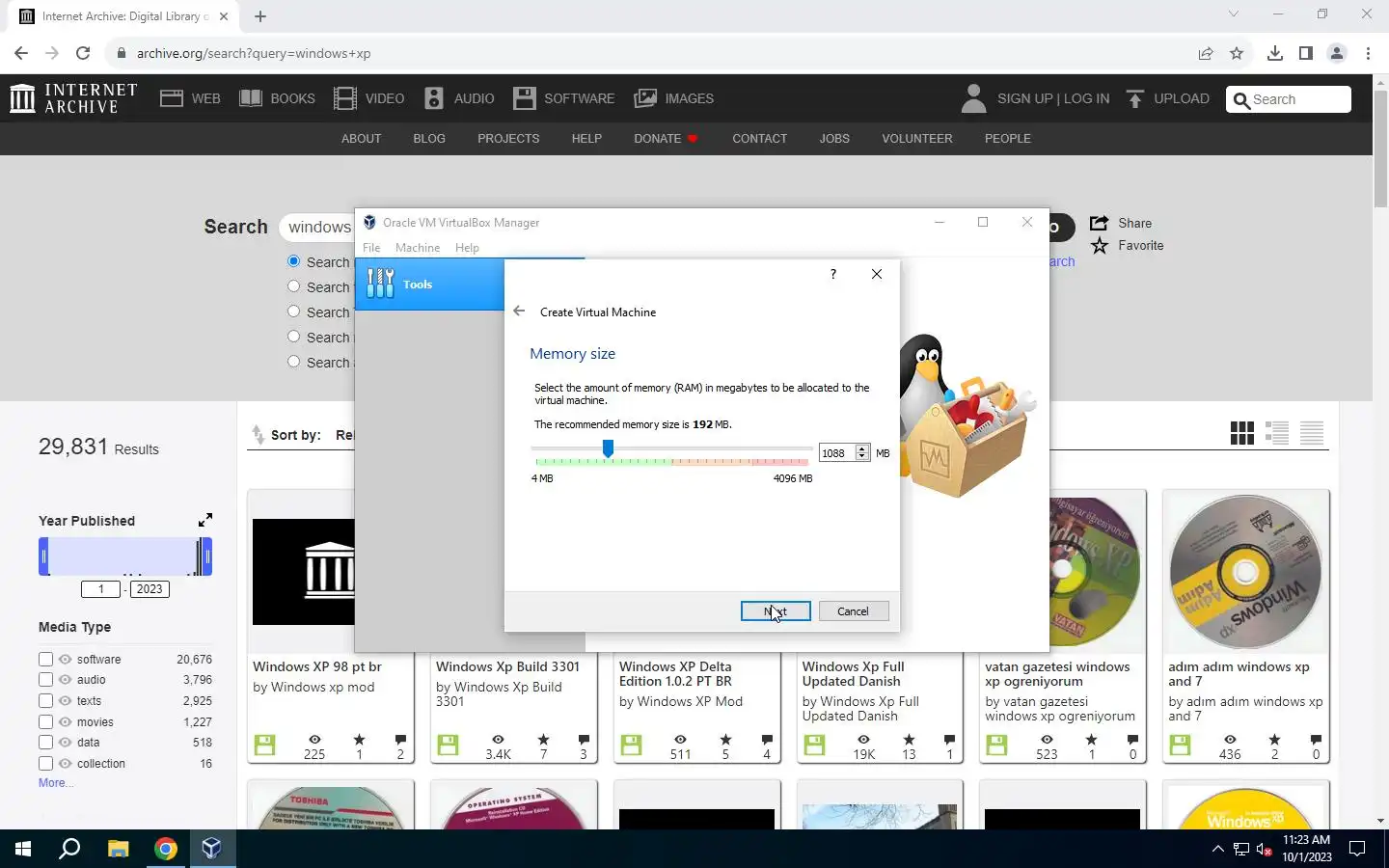Click the left year range slider handle
The image size is (1389, 868).
(43, 557)
